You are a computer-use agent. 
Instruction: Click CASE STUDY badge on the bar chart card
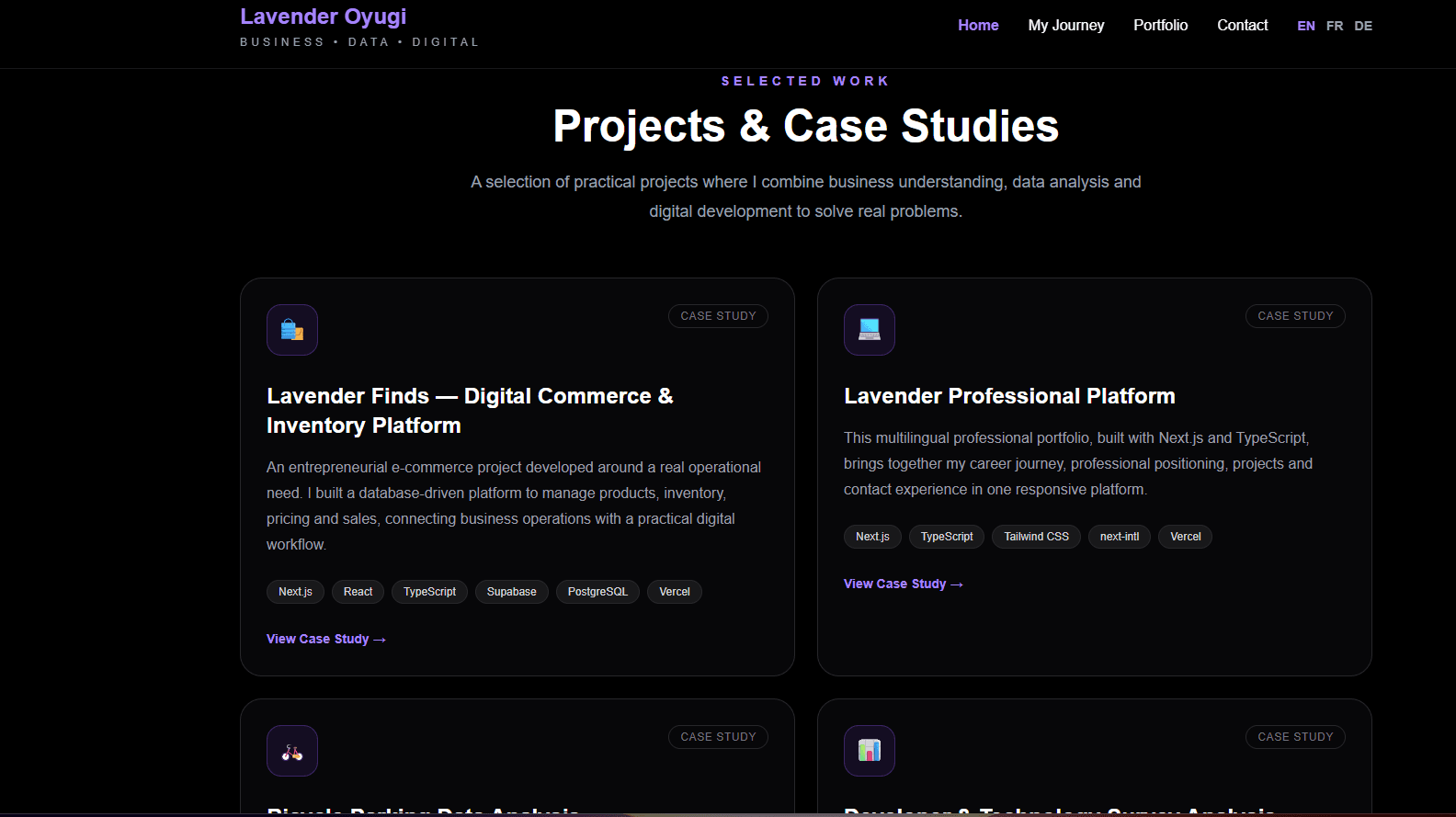pos(1295,737)
